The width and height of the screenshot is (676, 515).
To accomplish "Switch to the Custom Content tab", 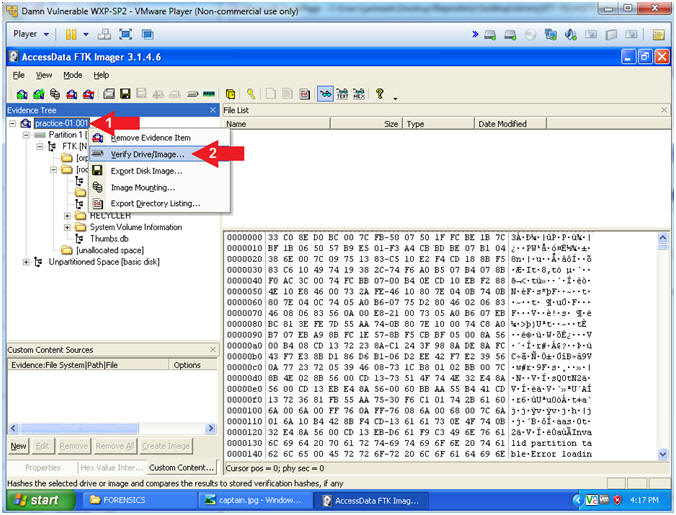I will (181, 468).
